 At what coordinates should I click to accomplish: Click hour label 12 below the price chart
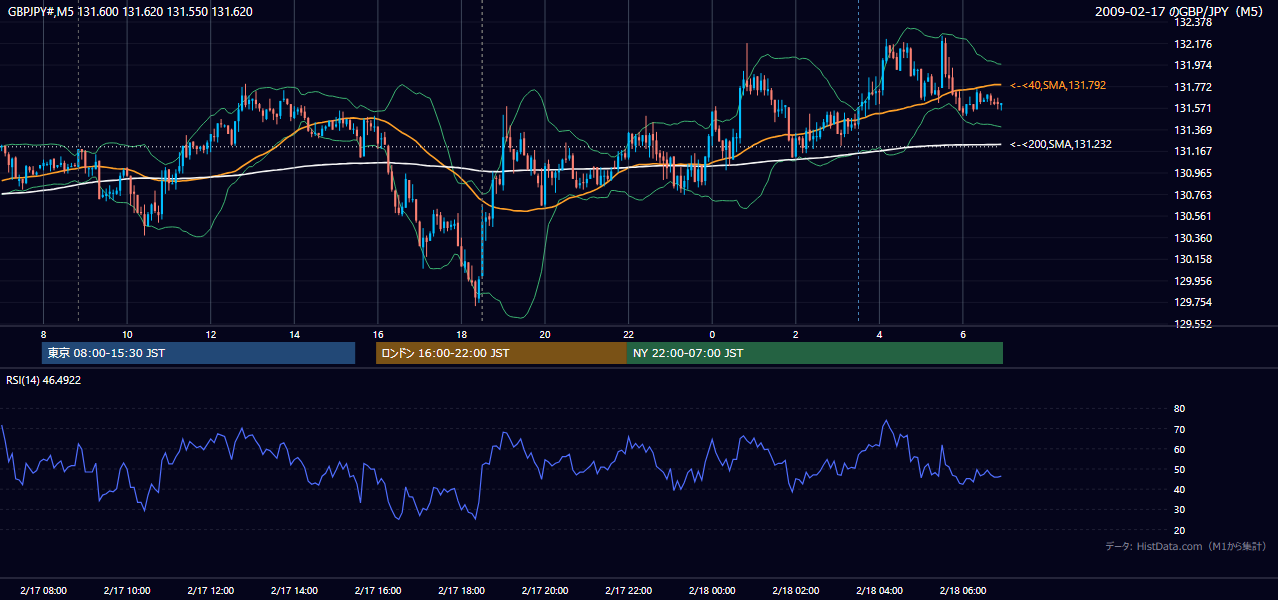point(210,334)
